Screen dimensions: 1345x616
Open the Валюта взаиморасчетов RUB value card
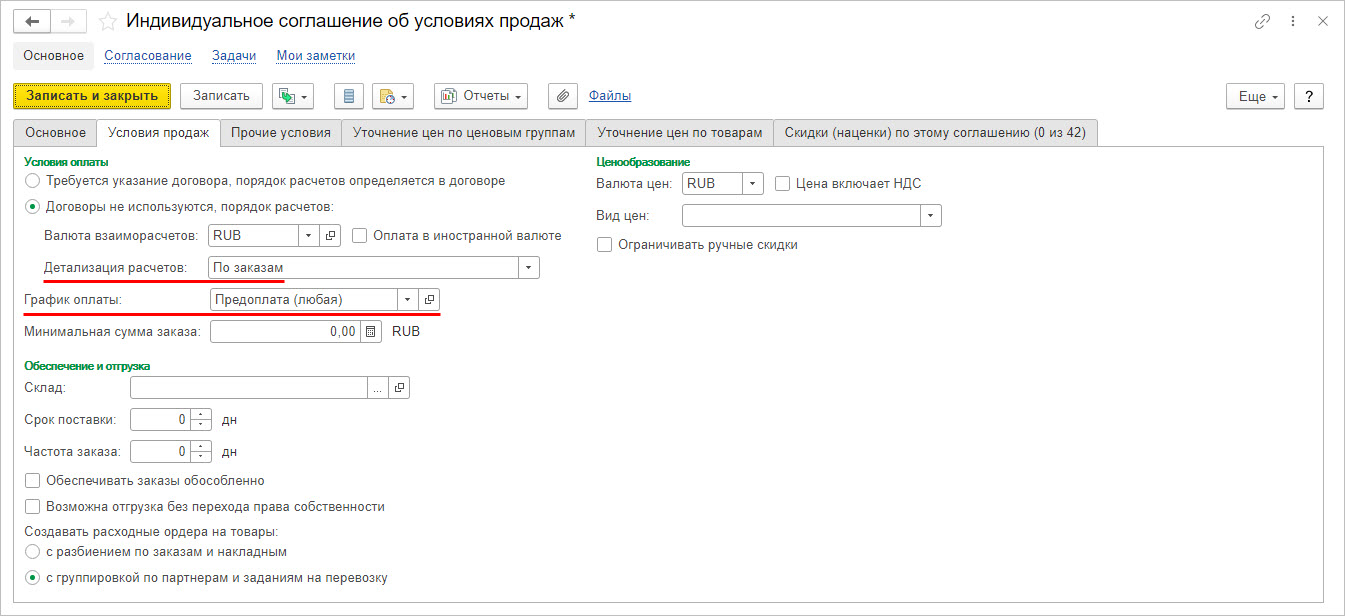pos(332,236)
